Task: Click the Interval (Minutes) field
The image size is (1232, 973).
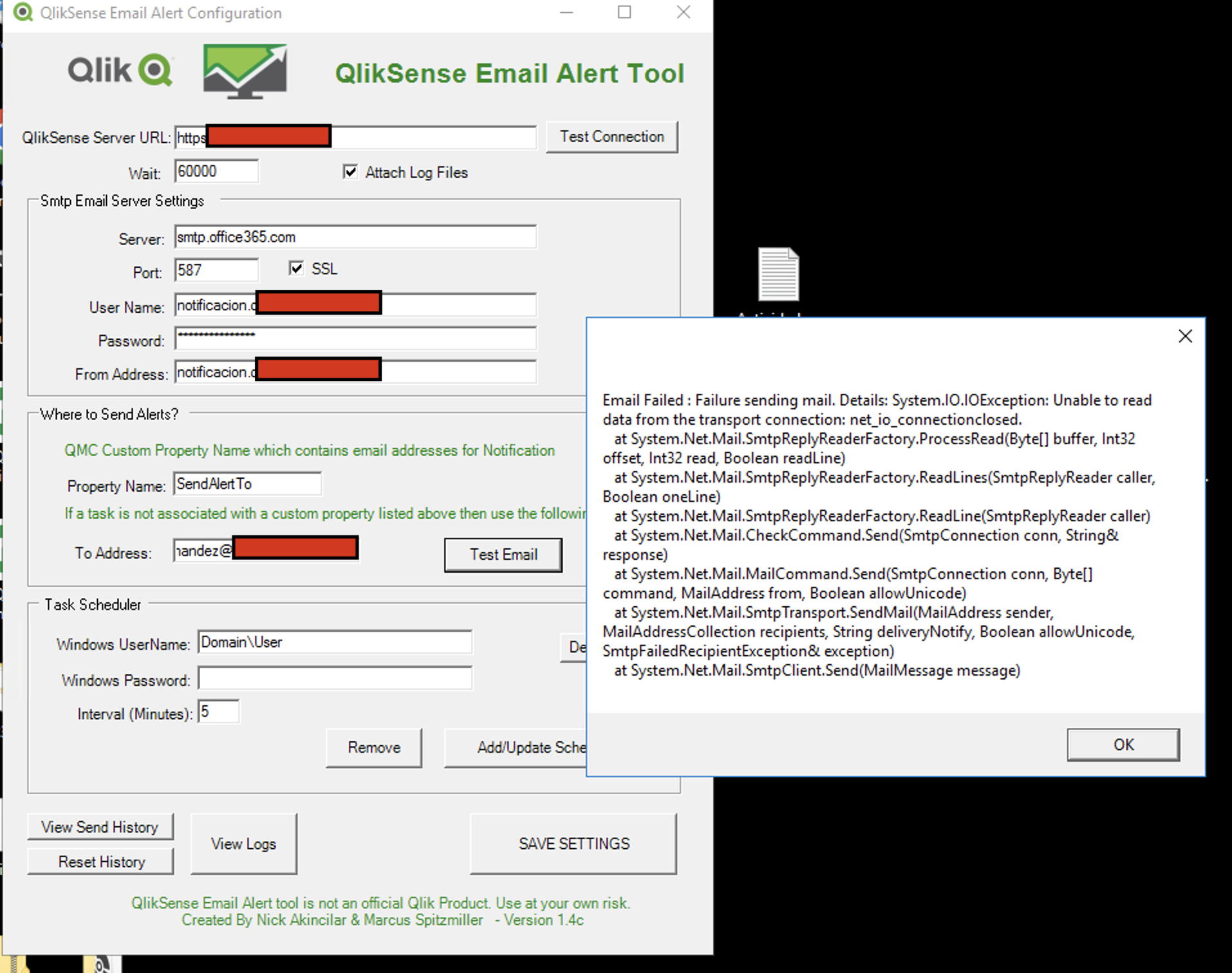Action: [x=219, y=712]
